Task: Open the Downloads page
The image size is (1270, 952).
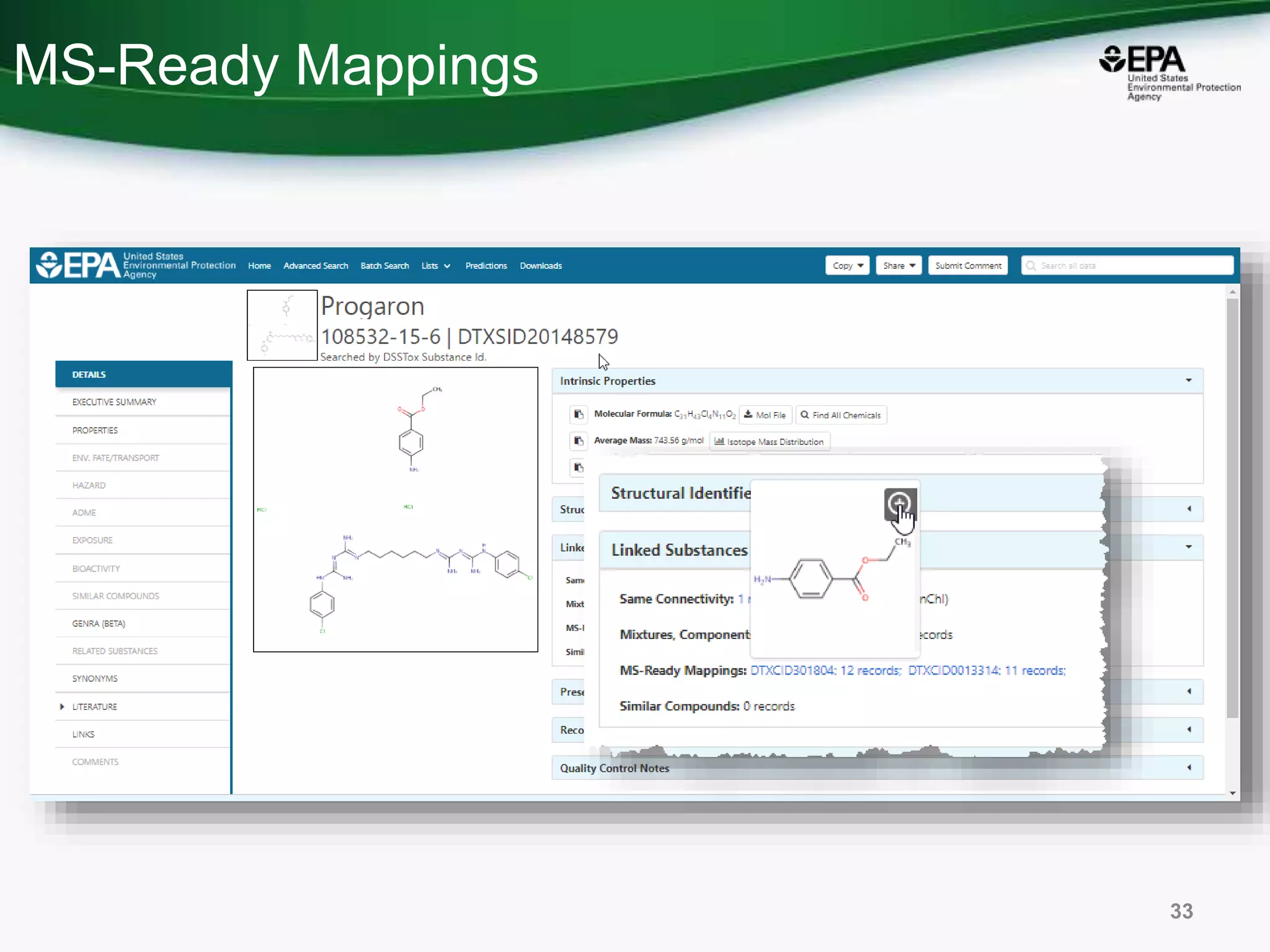Action: coord(541,266)
